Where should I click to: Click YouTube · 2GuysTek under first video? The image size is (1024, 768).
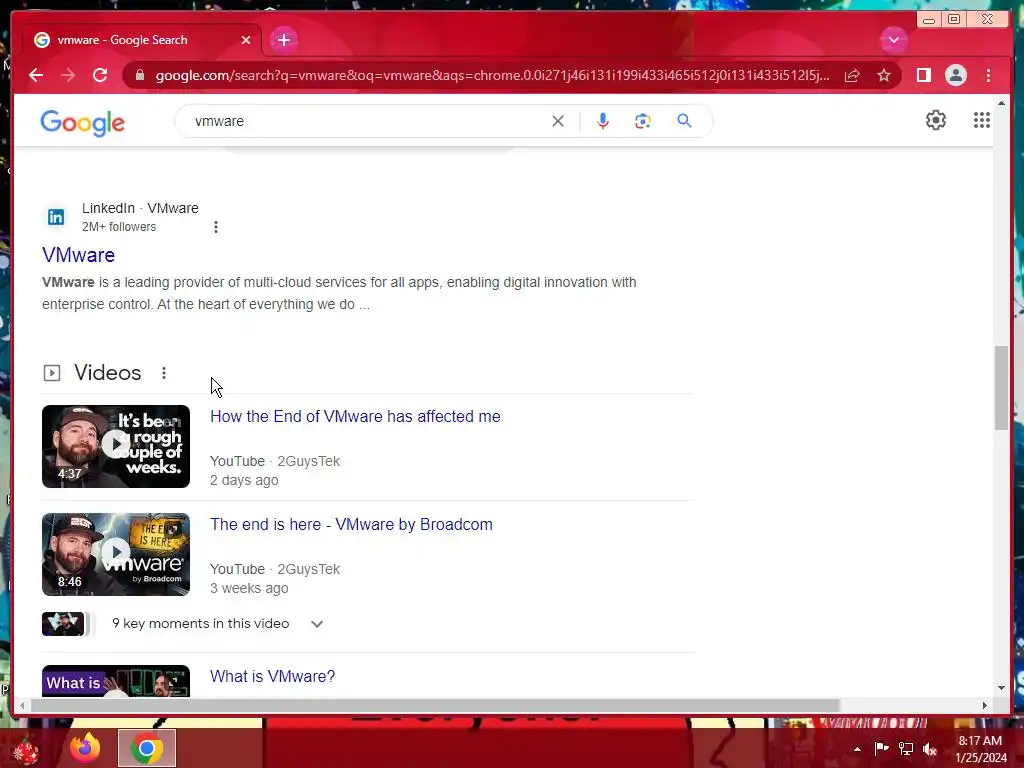coord(275,461)
